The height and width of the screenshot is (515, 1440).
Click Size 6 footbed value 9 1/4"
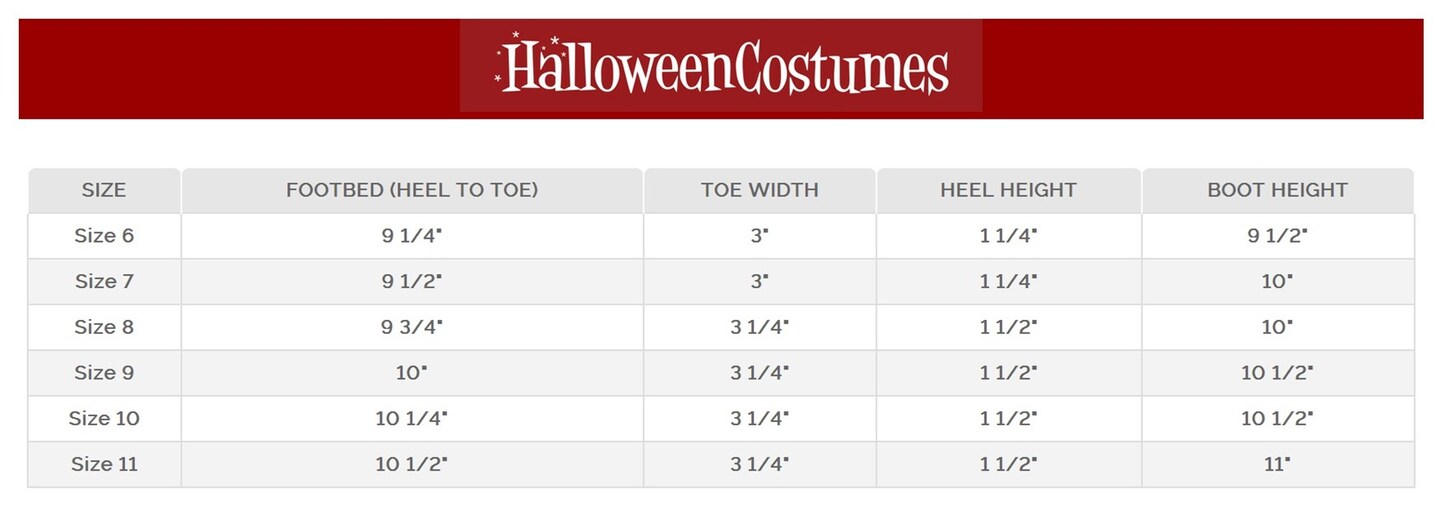[x=412, y=236]
